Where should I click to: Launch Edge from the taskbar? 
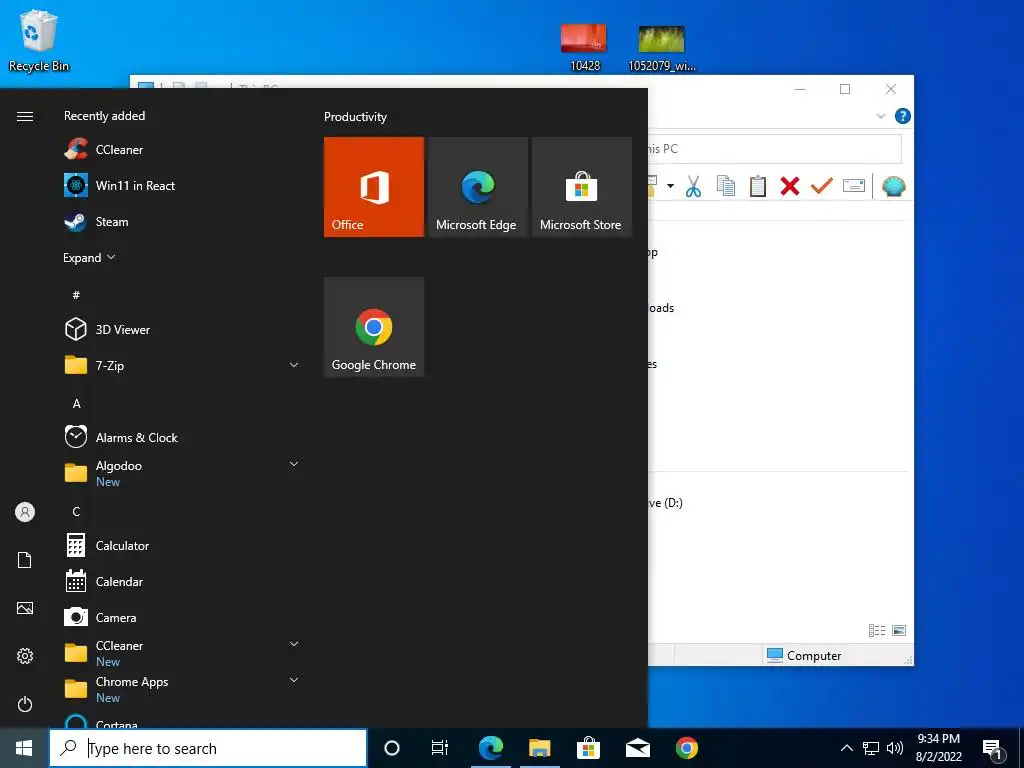coord(490,748)
